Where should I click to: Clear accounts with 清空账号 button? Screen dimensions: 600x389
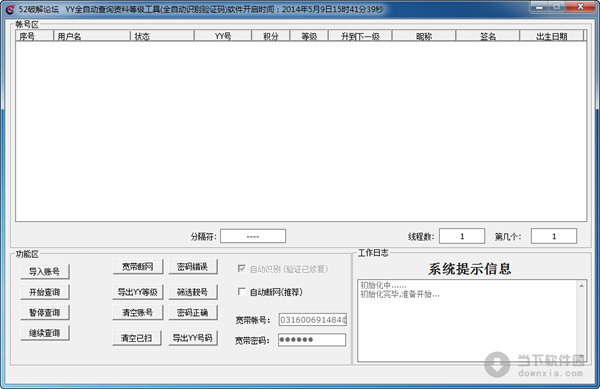138,313
